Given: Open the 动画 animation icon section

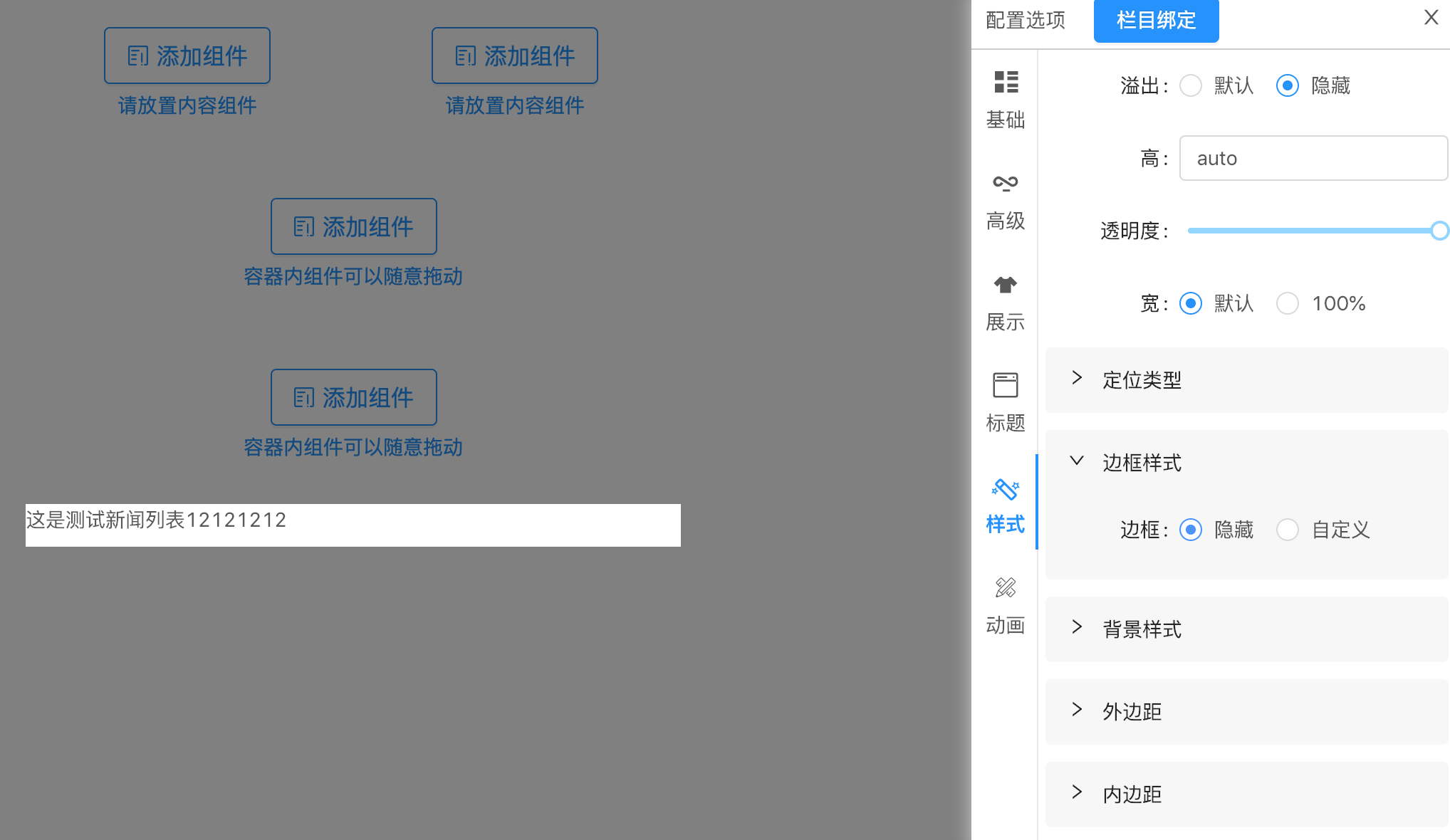Looking at the screenshot, I should [x=1005, y=605].
